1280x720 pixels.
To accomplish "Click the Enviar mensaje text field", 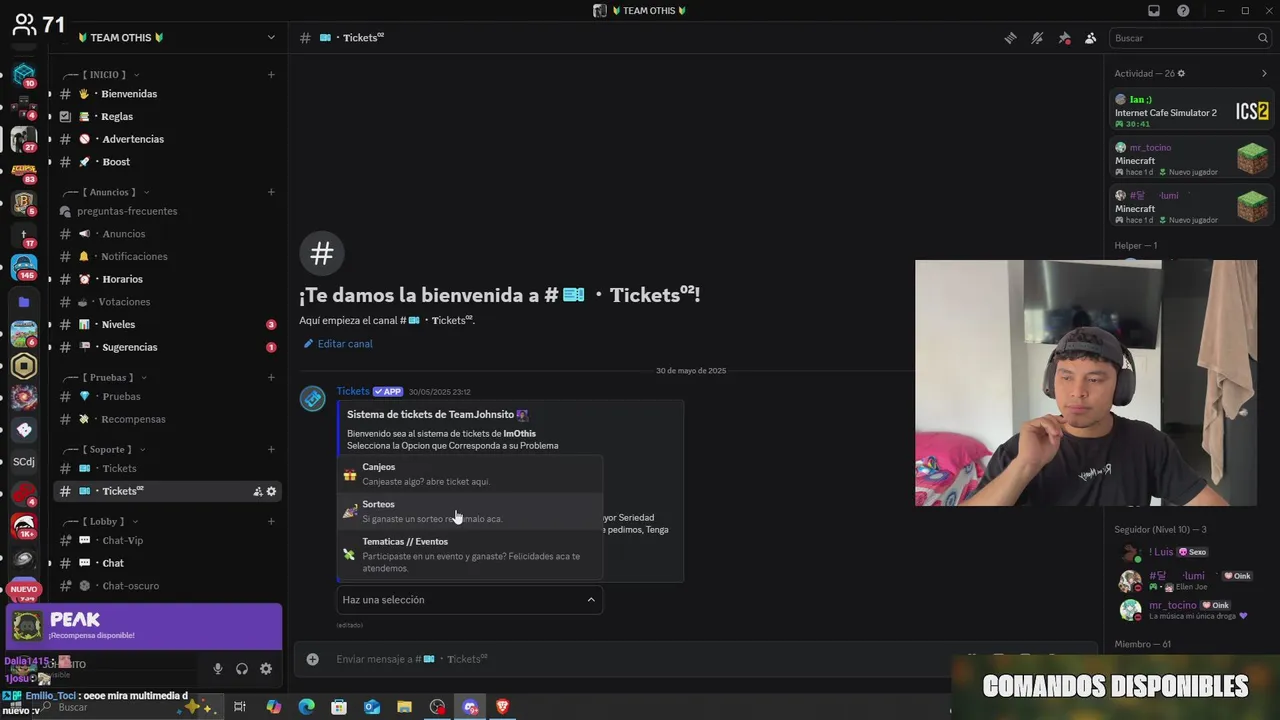I will [x=640, y=659].
